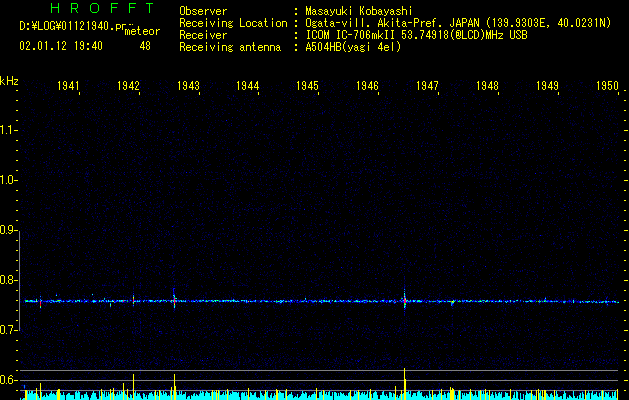Screen dimensions: 629x400
Task: Click frequency axis label 0.9
Action: pos(9,230)
